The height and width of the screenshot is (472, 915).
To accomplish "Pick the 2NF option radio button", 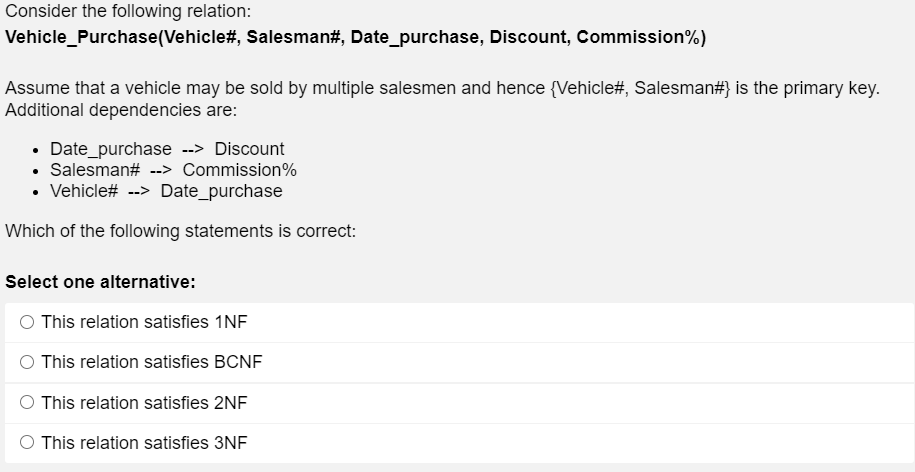I will (x=27, y=403).
